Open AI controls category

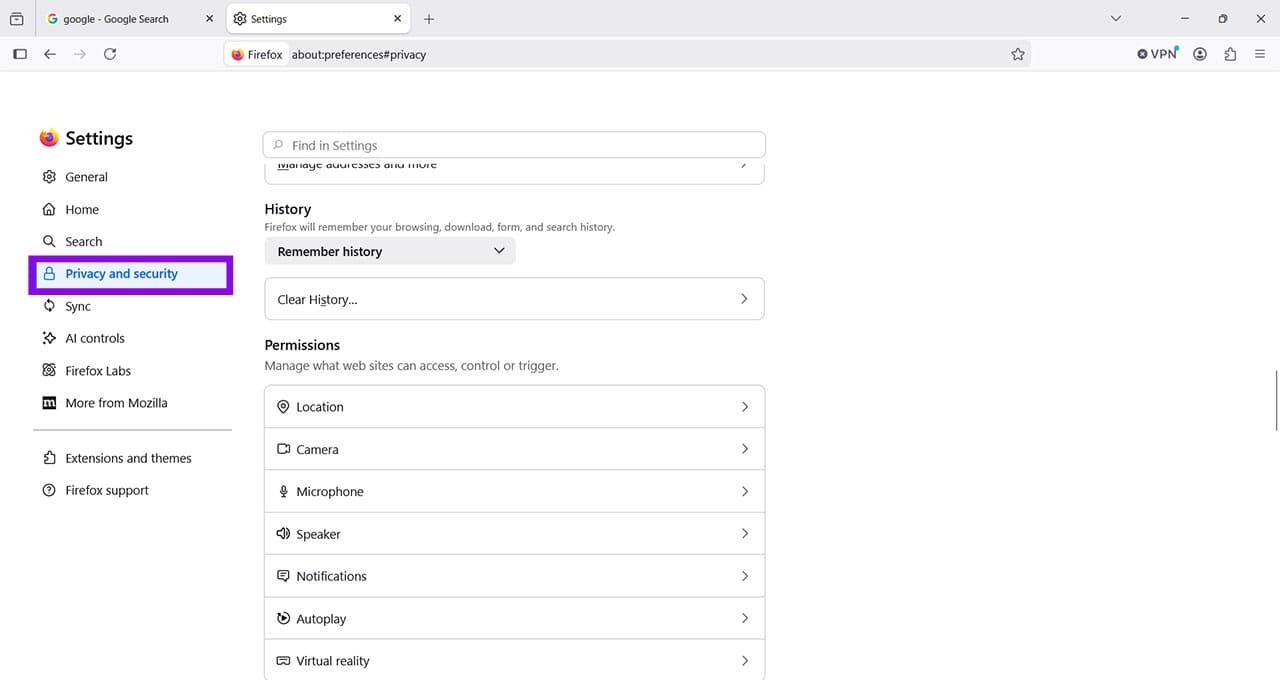pyautogui.click(x=130, y=338)
